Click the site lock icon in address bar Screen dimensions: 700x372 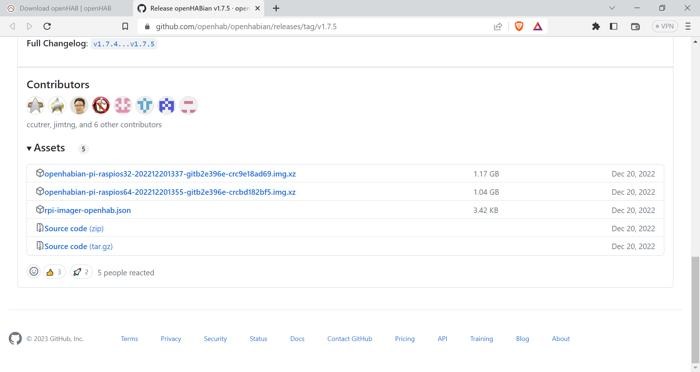click(147, 27)
